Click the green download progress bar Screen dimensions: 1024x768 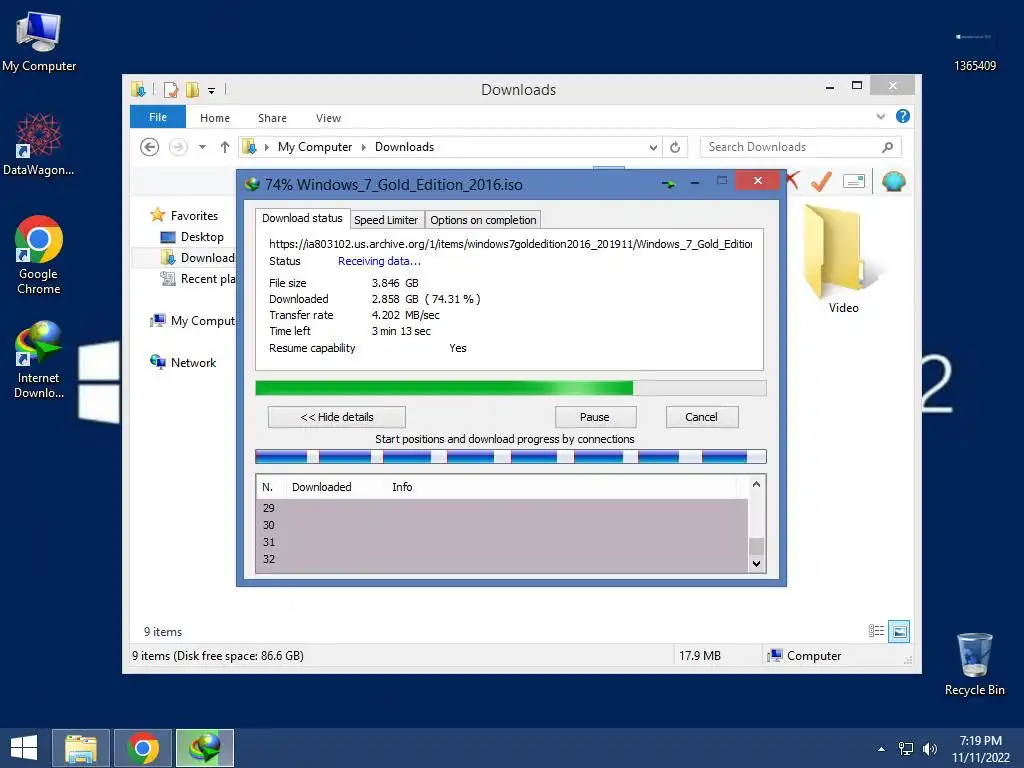[x=510, y=388]
